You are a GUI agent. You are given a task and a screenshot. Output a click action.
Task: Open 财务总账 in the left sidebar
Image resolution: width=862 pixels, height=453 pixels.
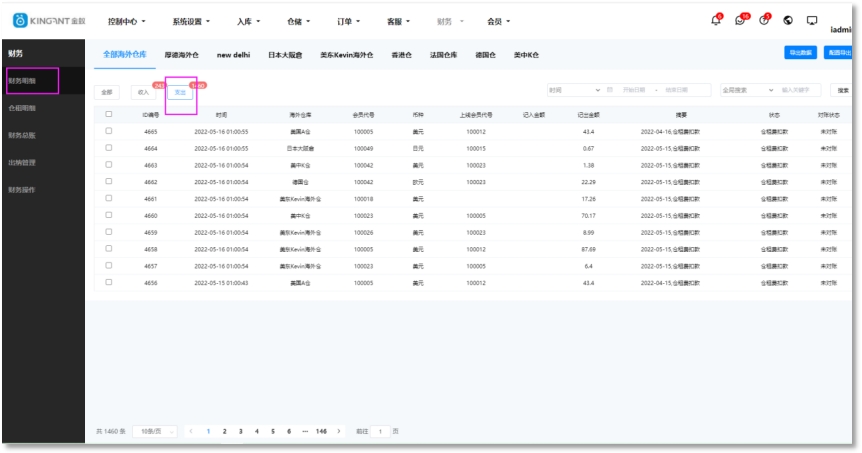coord(22,135)
